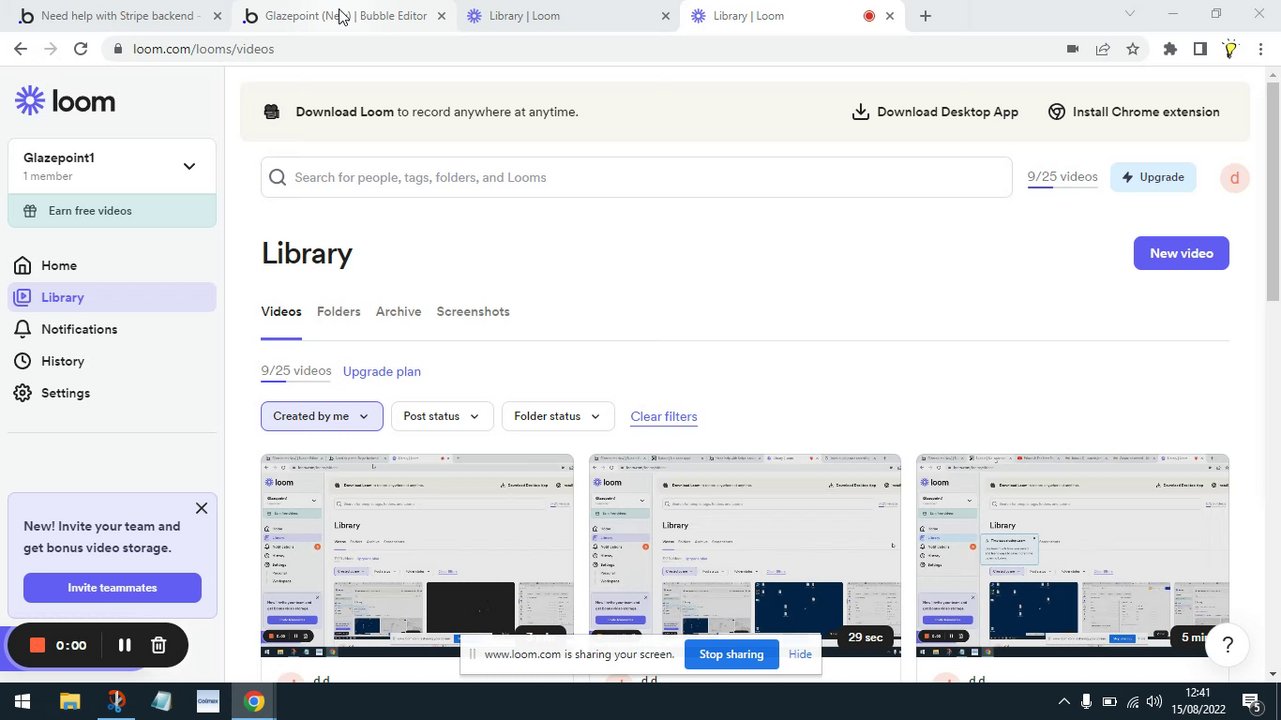Click the Upgrade plan link
Screen dimensions: 1281x720
(382, 371)
